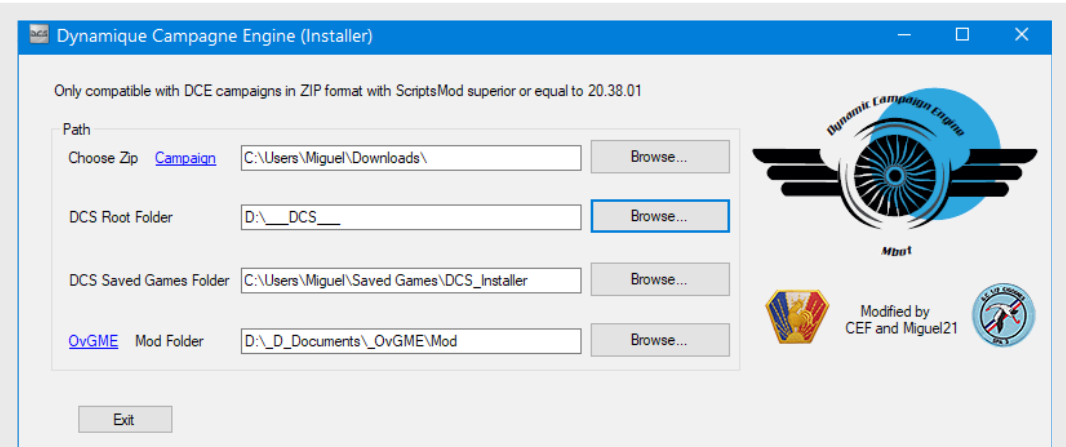Screen dimensions: 1066x447
Task: Click the DCS app icon in title bar
Action: coord(39,35)
